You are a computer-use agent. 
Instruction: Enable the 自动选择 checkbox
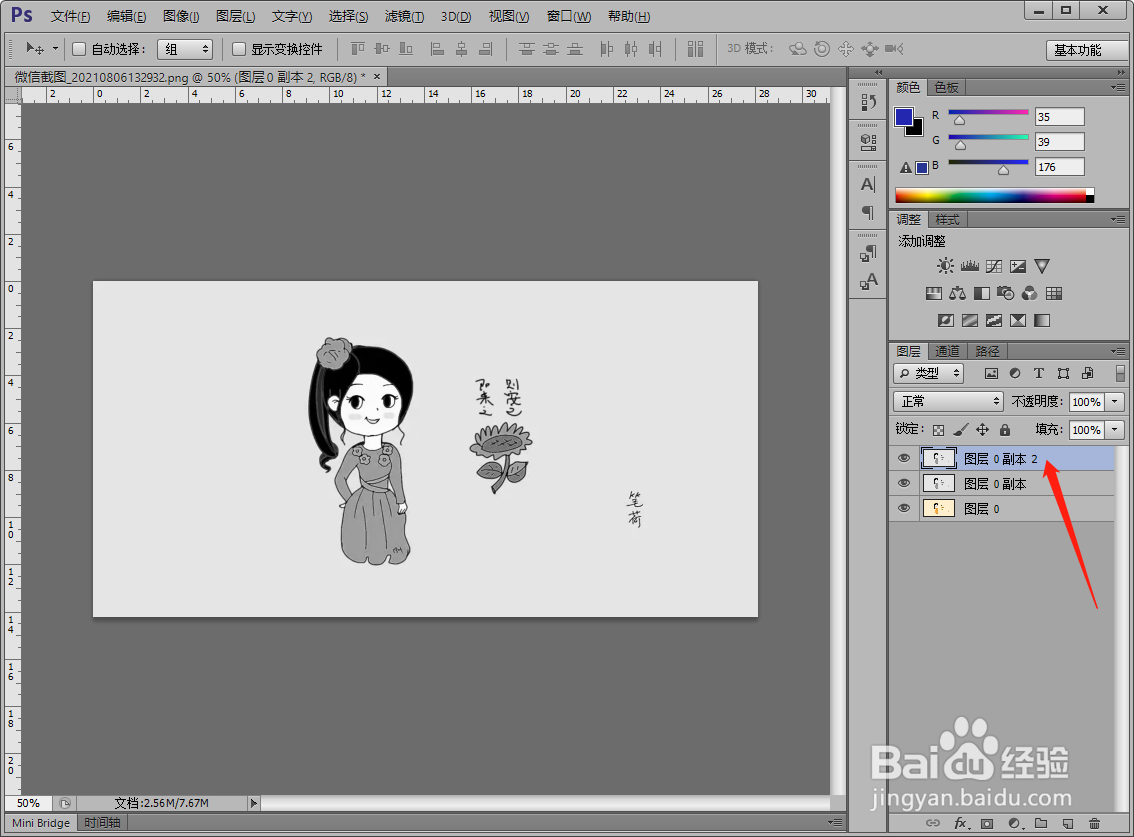[x=79, y=49]
